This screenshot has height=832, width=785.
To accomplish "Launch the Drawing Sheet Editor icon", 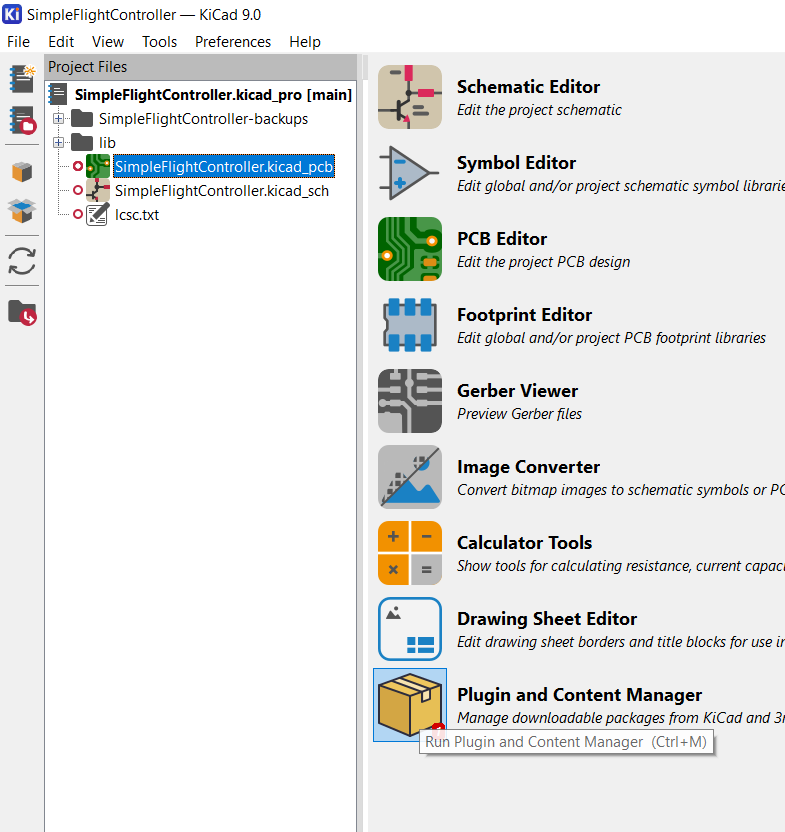I will click(410, 629).
